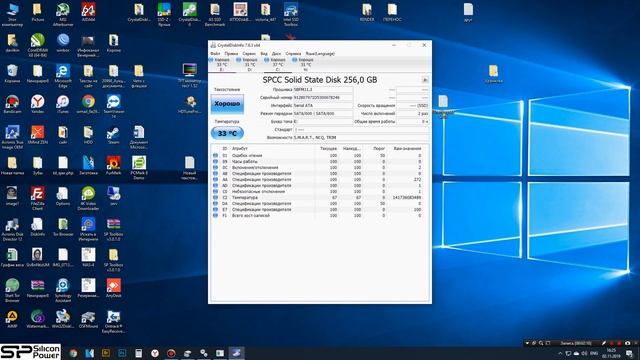Screen dimensions: 640x360
Task: Open winbox desktop icon
Action: click(x=63, y=43)
